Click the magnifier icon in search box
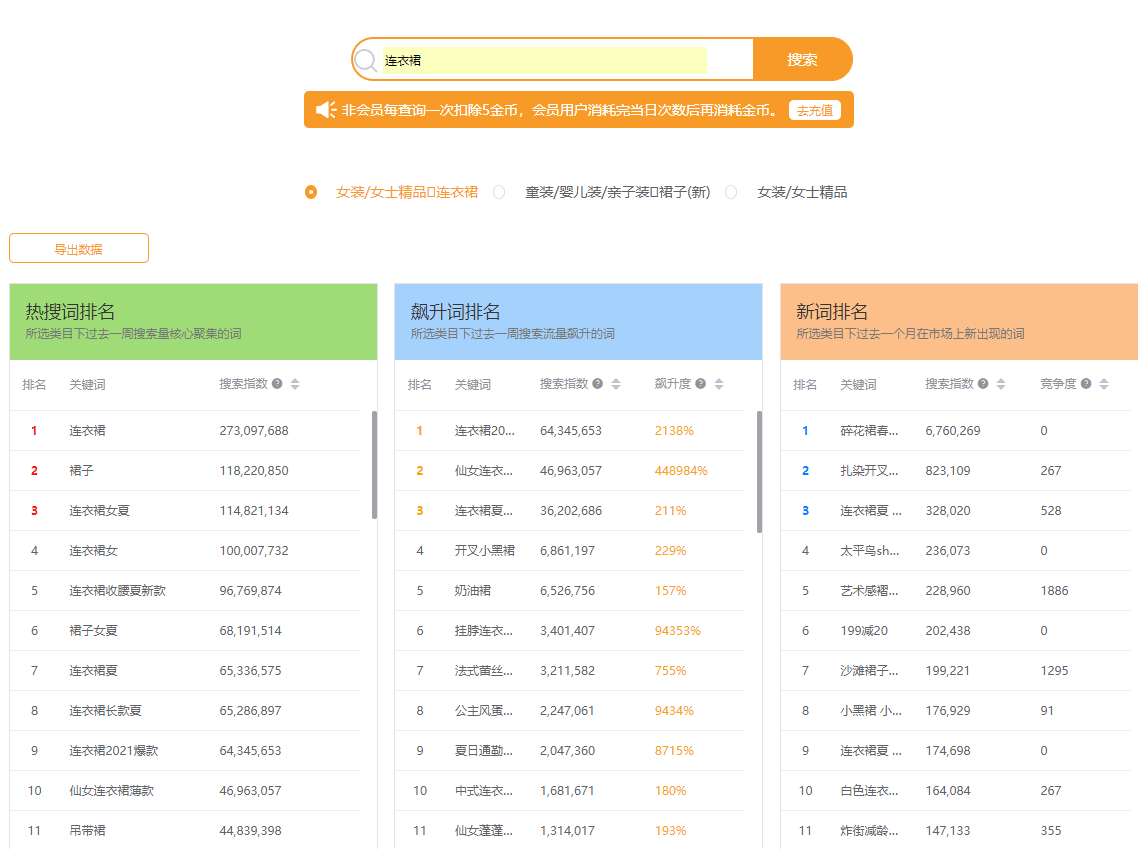The image size is (1138, 849). (366, 59)
